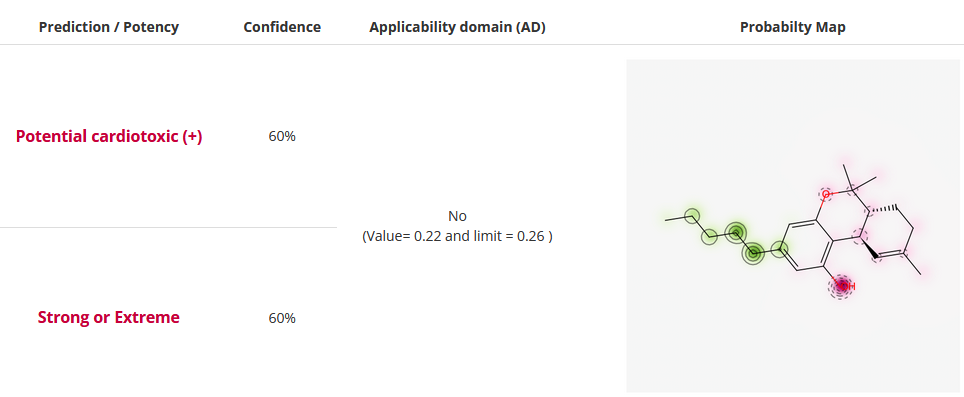The width and height of the screenshot is (964, 397).
Task: Click the aromatic benzene ring center
Action: tap(805, 245)
